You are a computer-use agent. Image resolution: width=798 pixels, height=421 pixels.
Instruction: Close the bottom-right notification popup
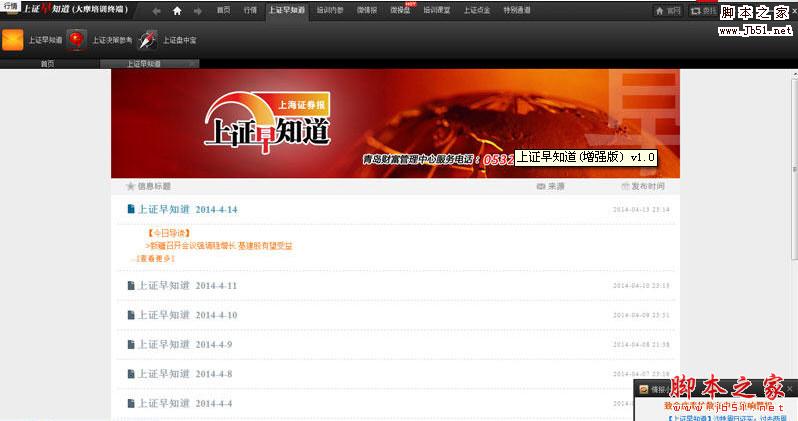pos(789,388)
